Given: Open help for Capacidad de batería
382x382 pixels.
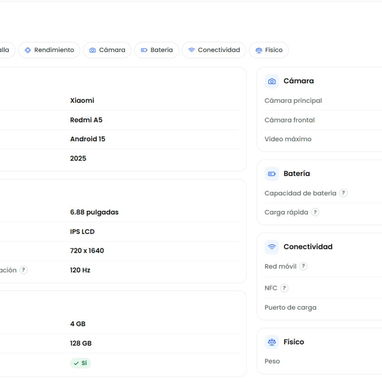Looking at the screenshot, I should pos(343,193).
